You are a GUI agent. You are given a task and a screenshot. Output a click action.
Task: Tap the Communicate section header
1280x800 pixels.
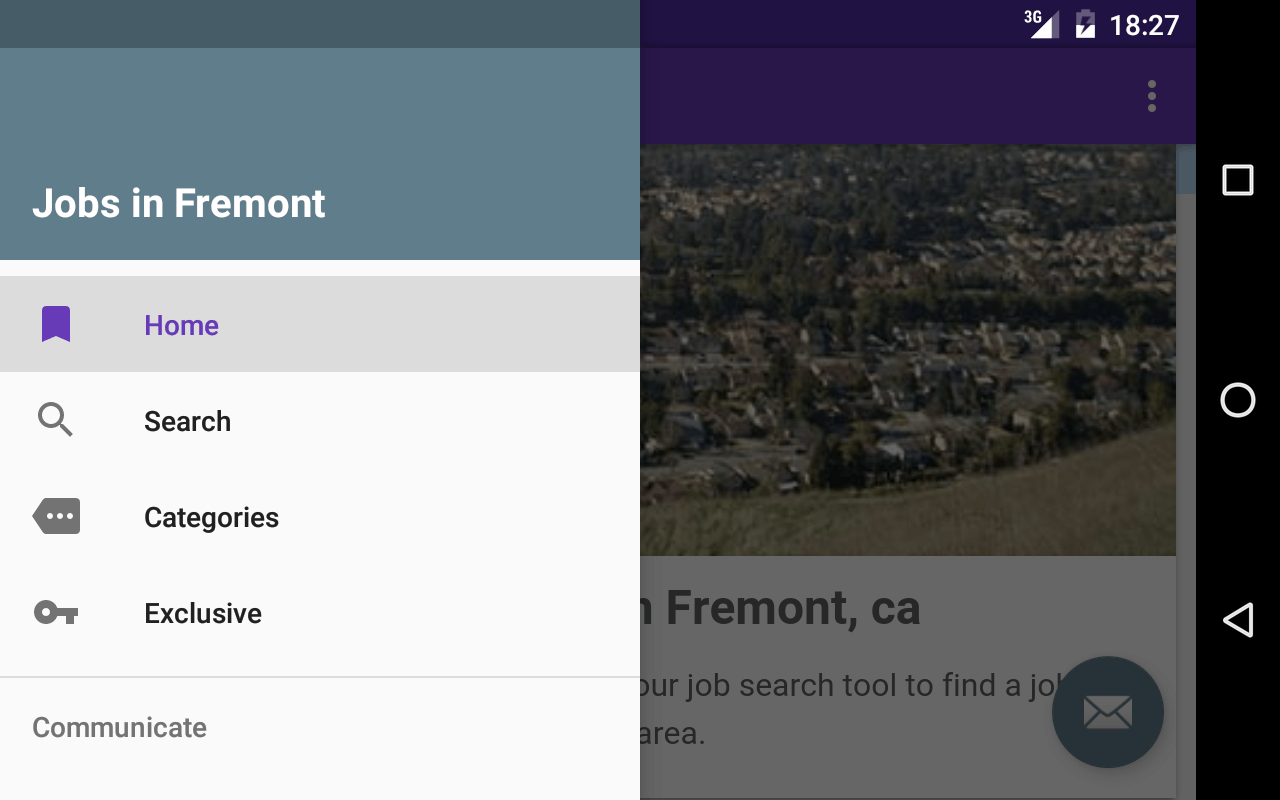119,727
